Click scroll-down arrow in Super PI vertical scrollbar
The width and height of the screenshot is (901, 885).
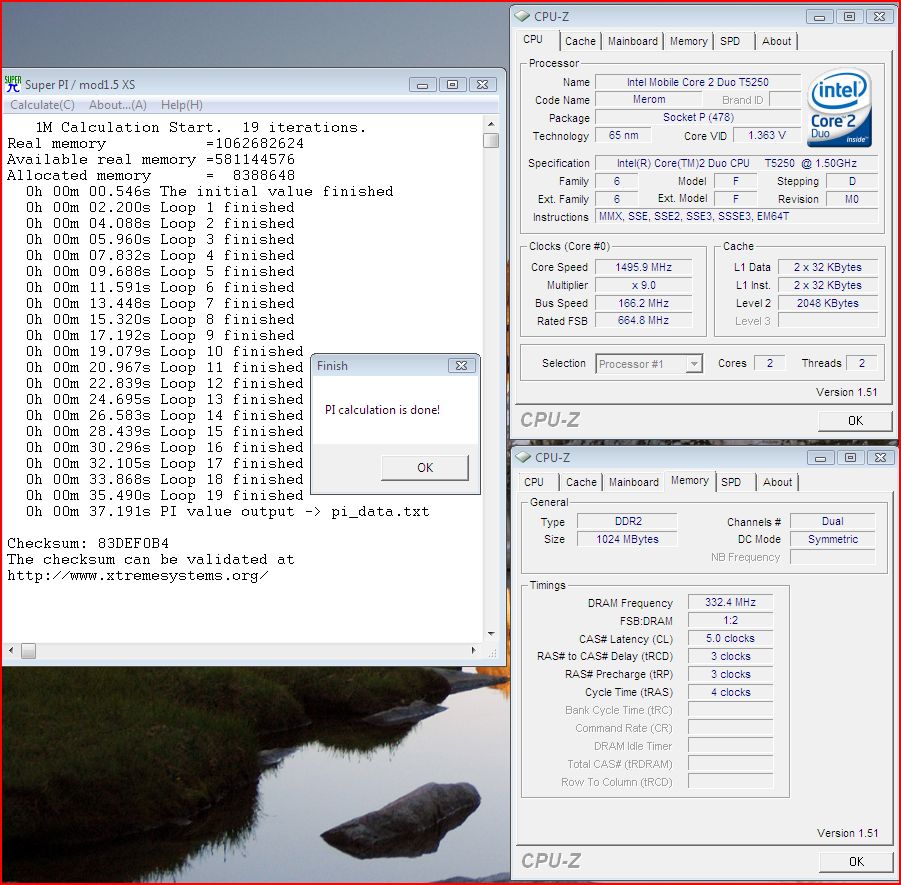pos(491,634)
